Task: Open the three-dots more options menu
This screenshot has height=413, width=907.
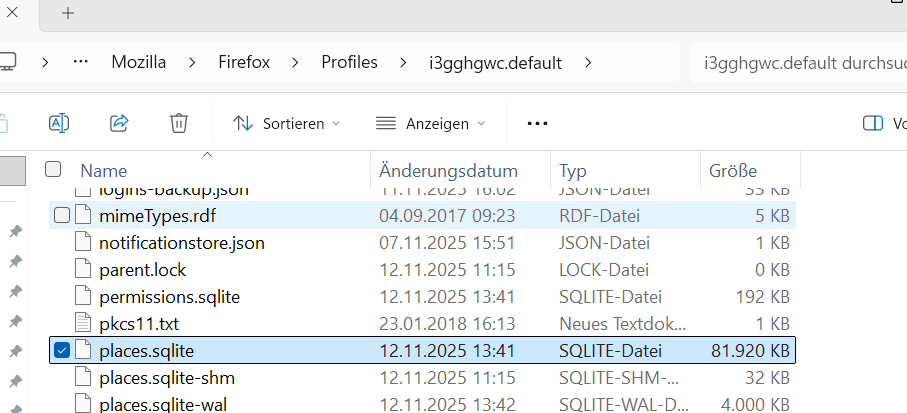Action: click(x=537, y=123)
